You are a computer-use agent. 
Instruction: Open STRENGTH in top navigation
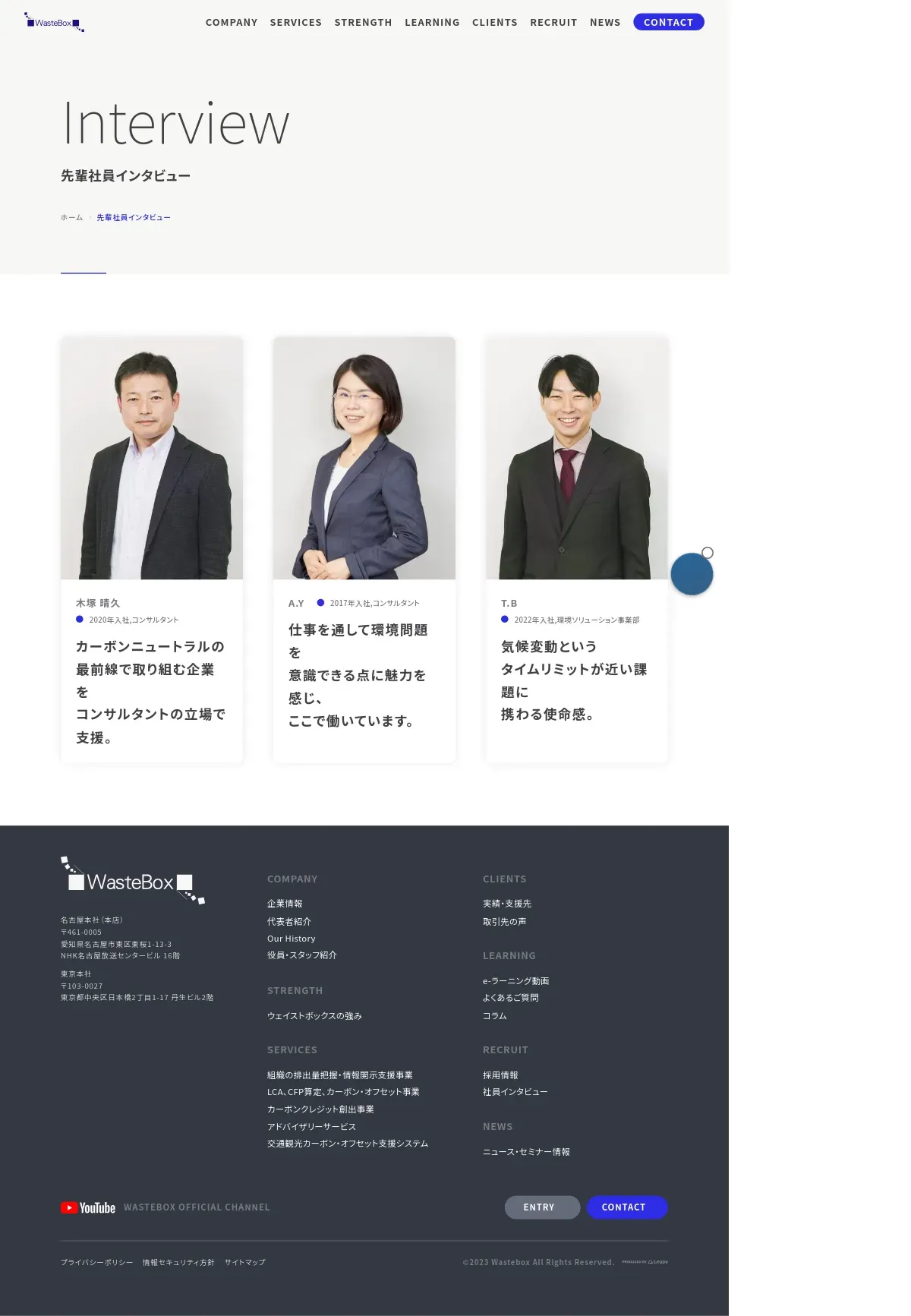[x=364, y=23]
